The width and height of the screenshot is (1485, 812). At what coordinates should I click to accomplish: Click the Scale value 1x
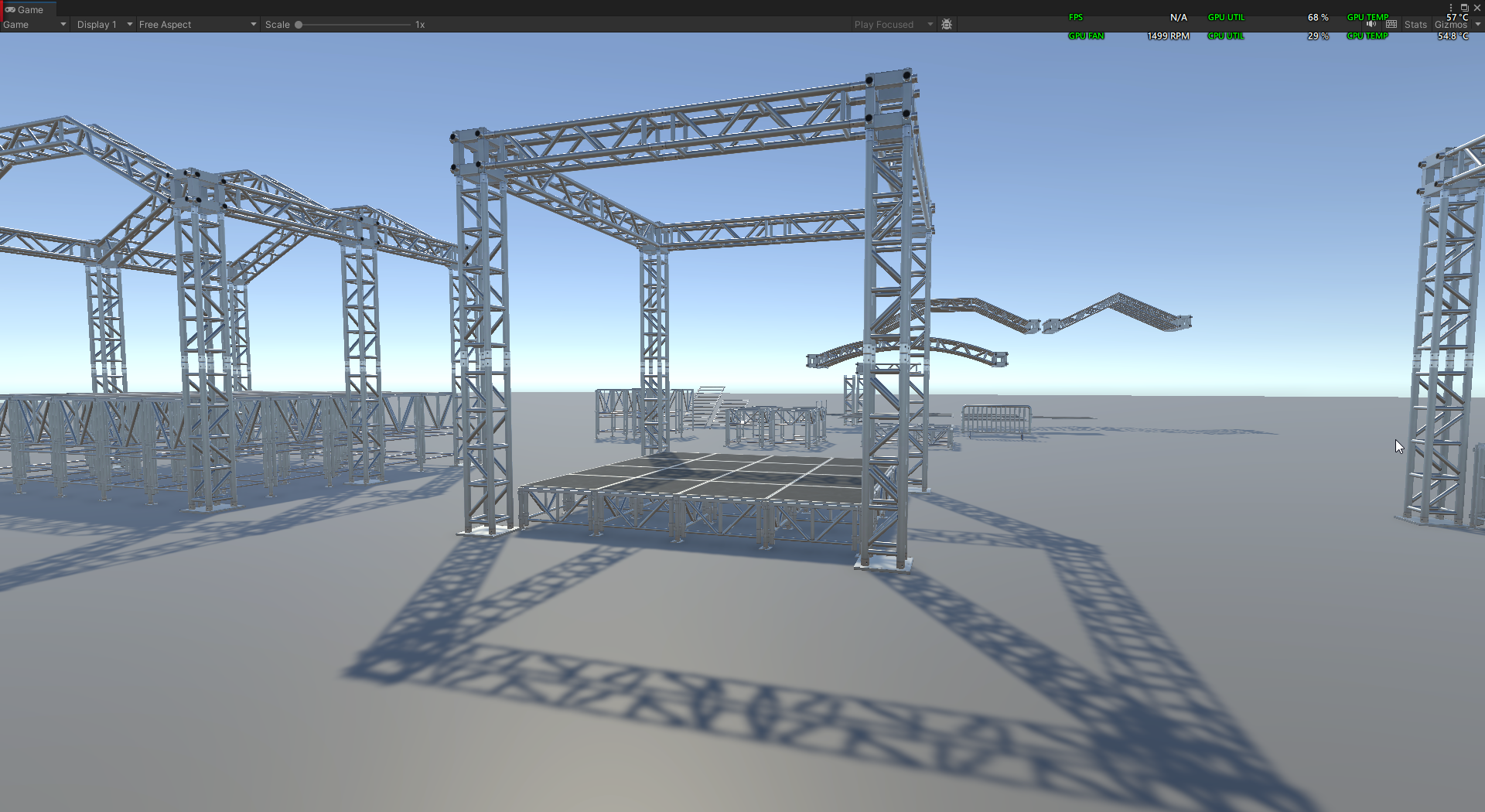420,25
